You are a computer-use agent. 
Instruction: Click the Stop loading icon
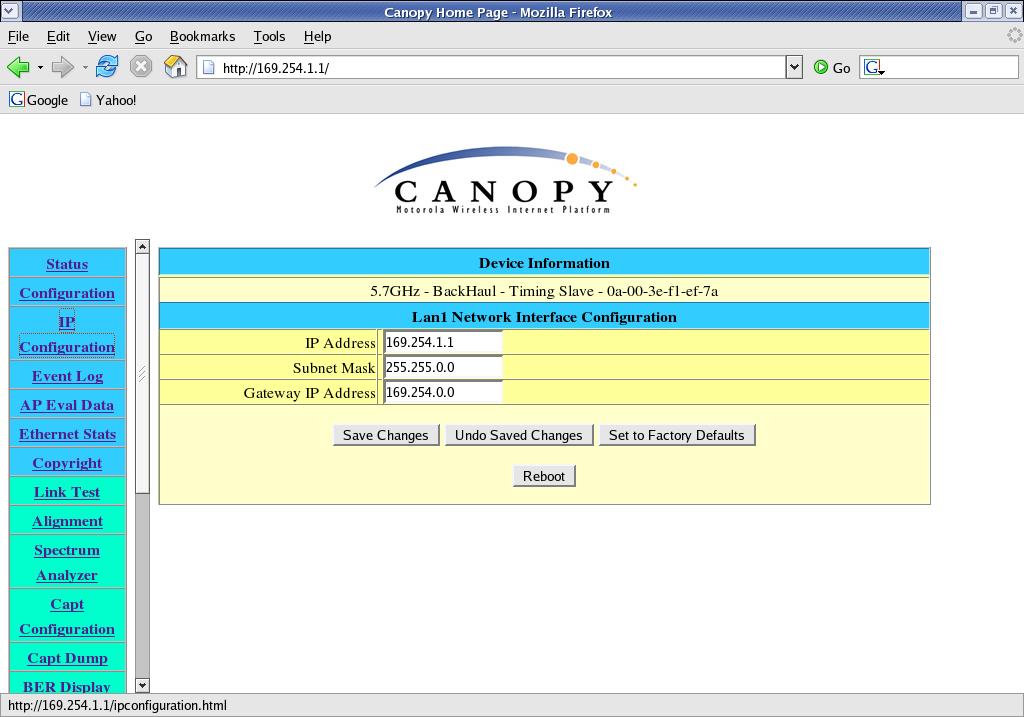141,67
